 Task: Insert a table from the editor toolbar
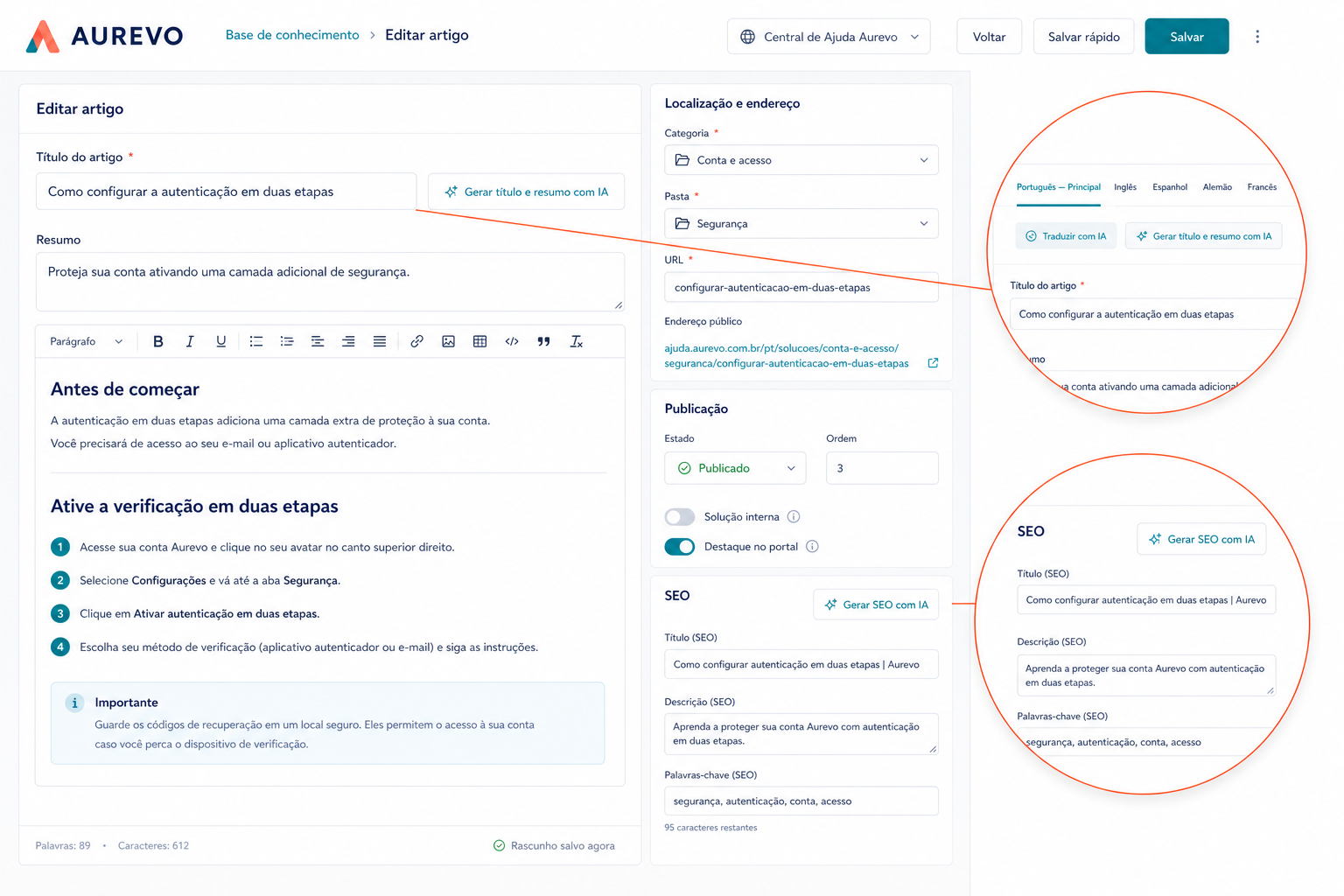[x=479, y=341]
